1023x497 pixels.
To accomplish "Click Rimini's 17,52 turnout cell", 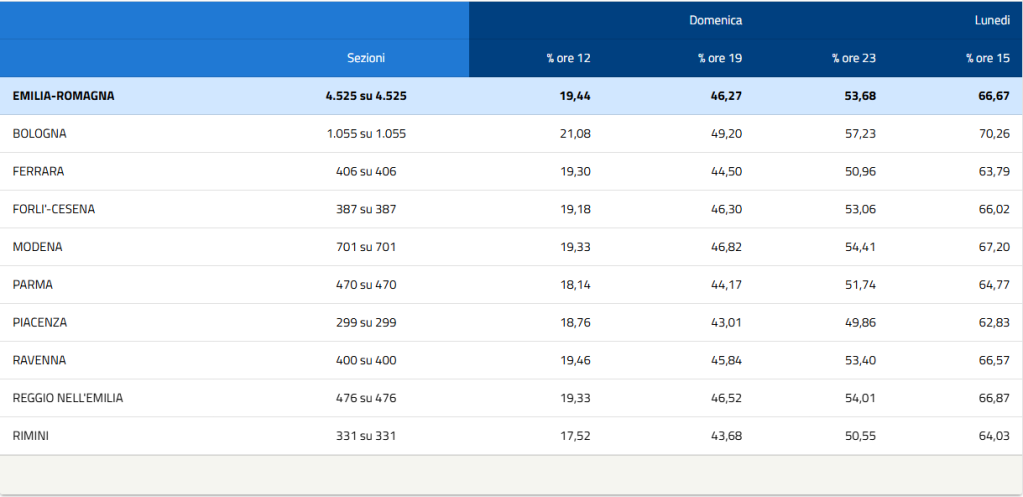I will pos(575,436).
